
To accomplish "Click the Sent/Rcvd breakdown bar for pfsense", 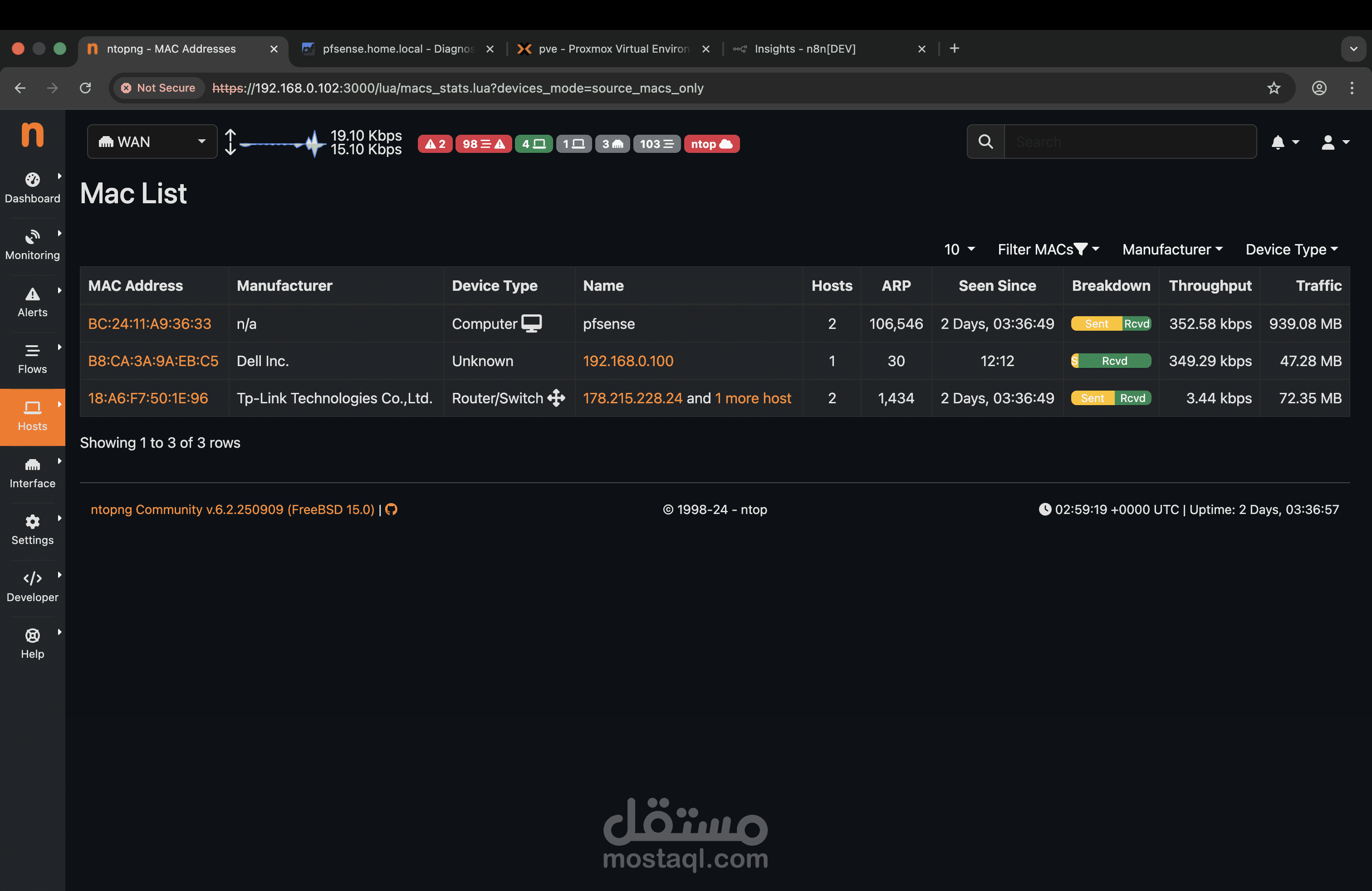I will click(1111, 324).
